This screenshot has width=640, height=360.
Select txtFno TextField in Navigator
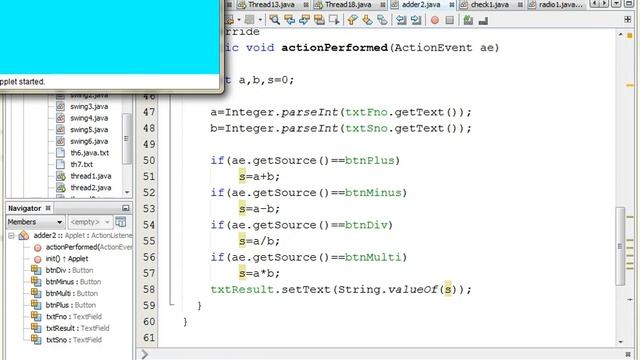[73, 317]
